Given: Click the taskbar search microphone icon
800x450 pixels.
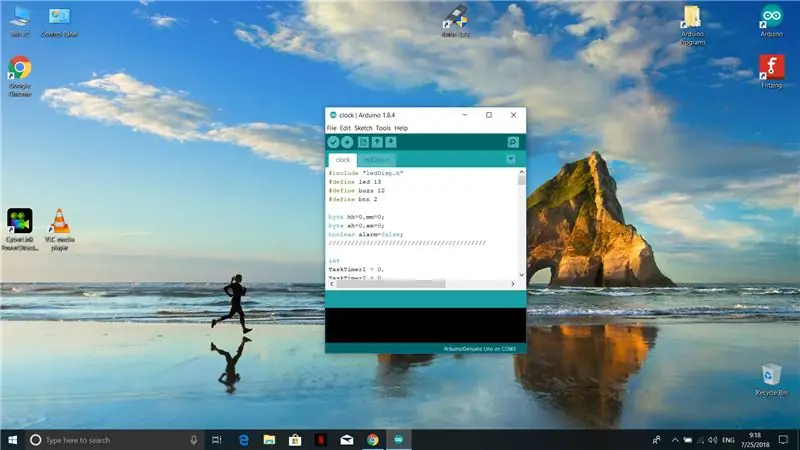Looking at the screenshot, I should (x=194, y=440).
